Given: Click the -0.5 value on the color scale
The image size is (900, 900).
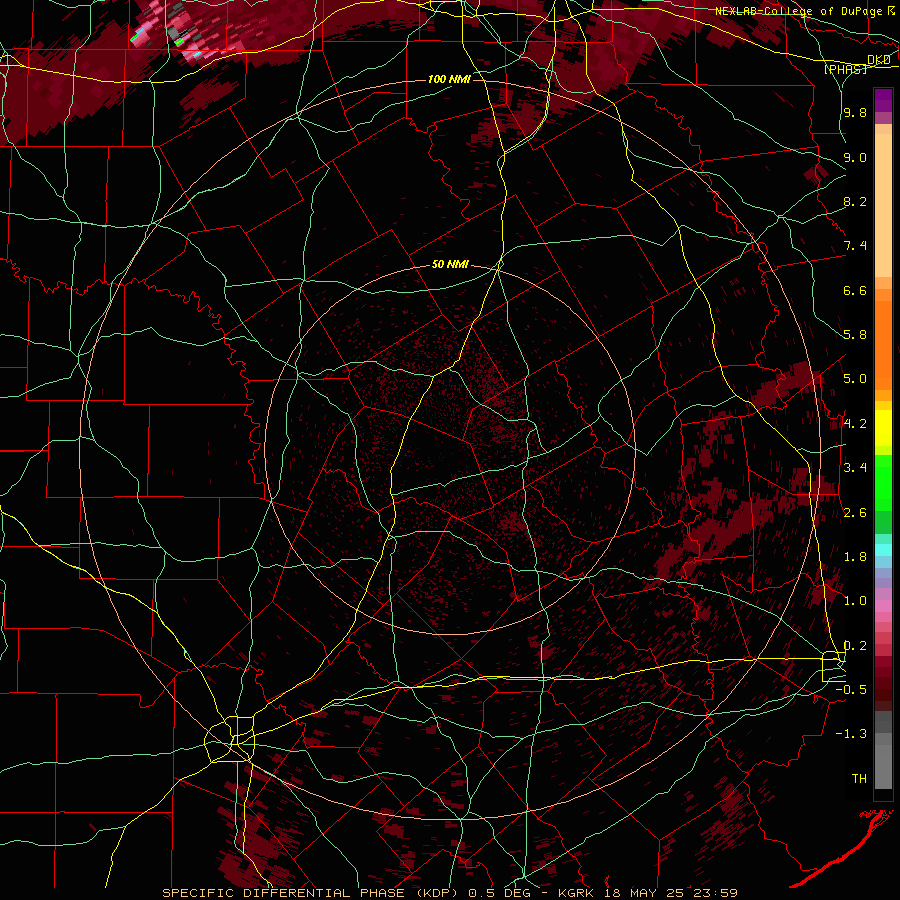Looking at the screenshot, I should (851, 690).
